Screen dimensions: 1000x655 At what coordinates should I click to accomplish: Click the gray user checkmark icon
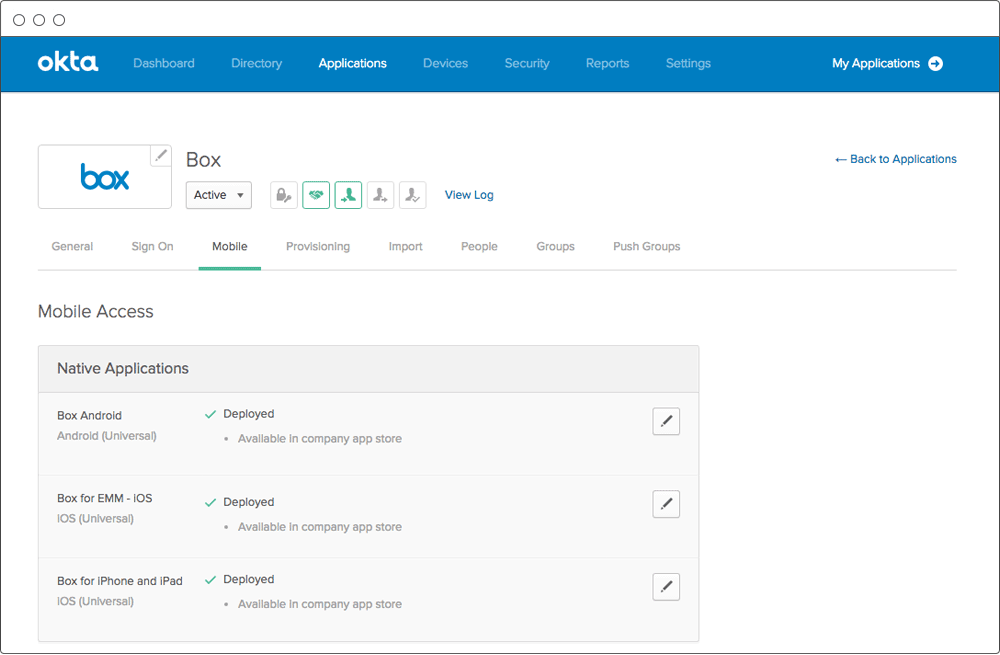[412, 195]
